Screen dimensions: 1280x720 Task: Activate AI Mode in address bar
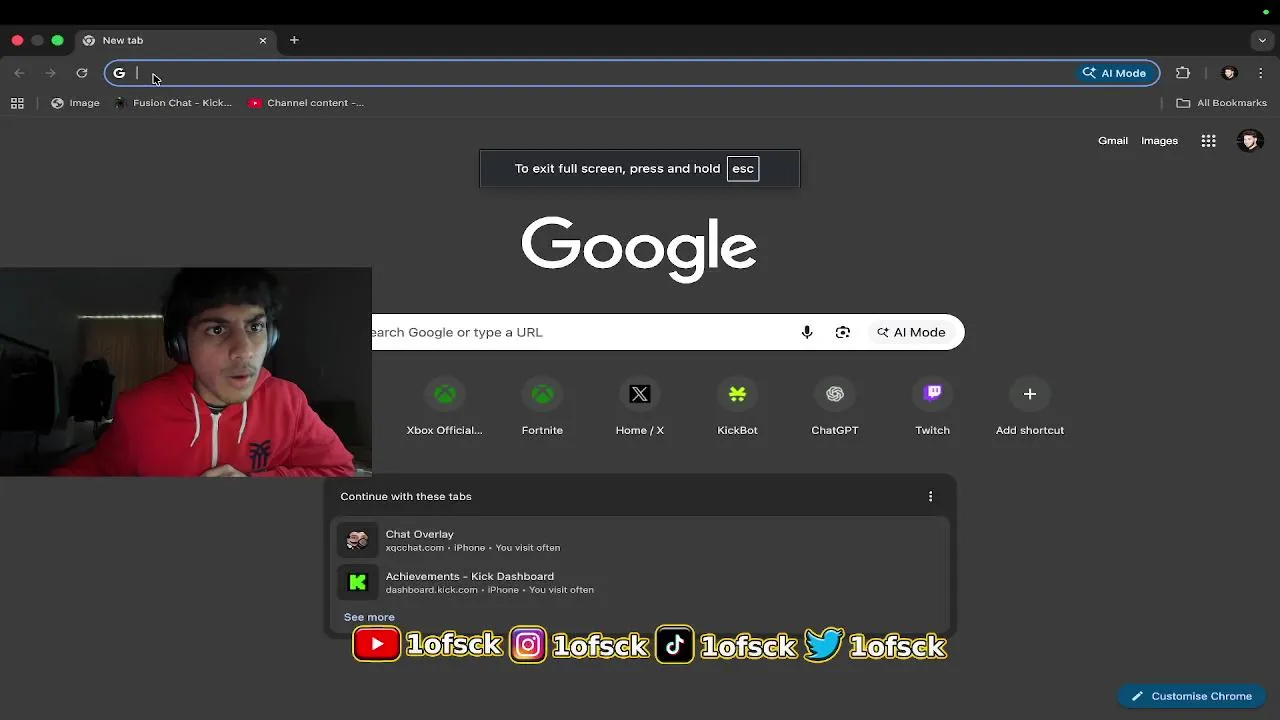click(1115, 73)
